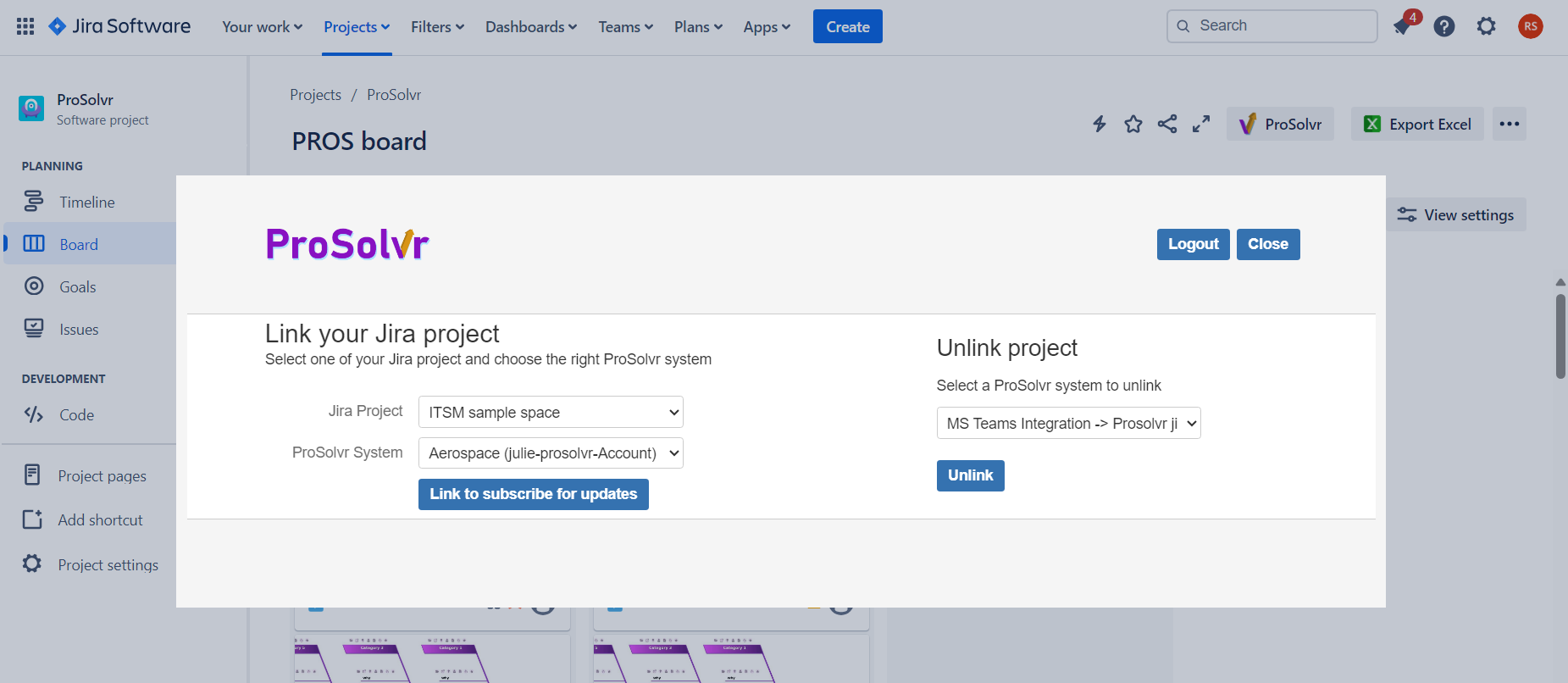Viewport: 1568px width, 683px height.
Task: Open the RS user avatar menu
Action: pyautogui.click(x=1530, y=26)
